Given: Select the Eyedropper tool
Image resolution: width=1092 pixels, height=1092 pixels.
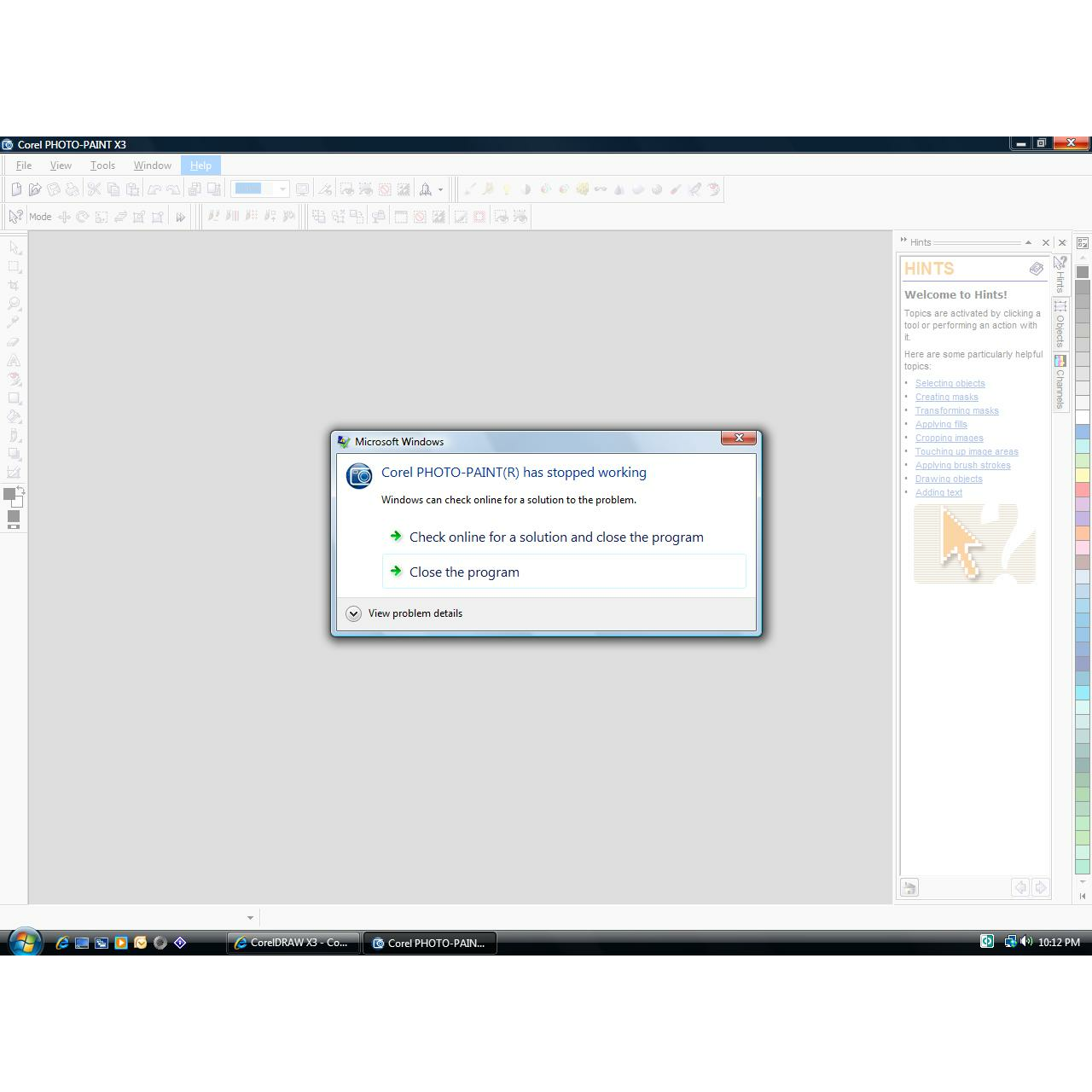Looking at the screenshot, I should click(x=15, y=322).
